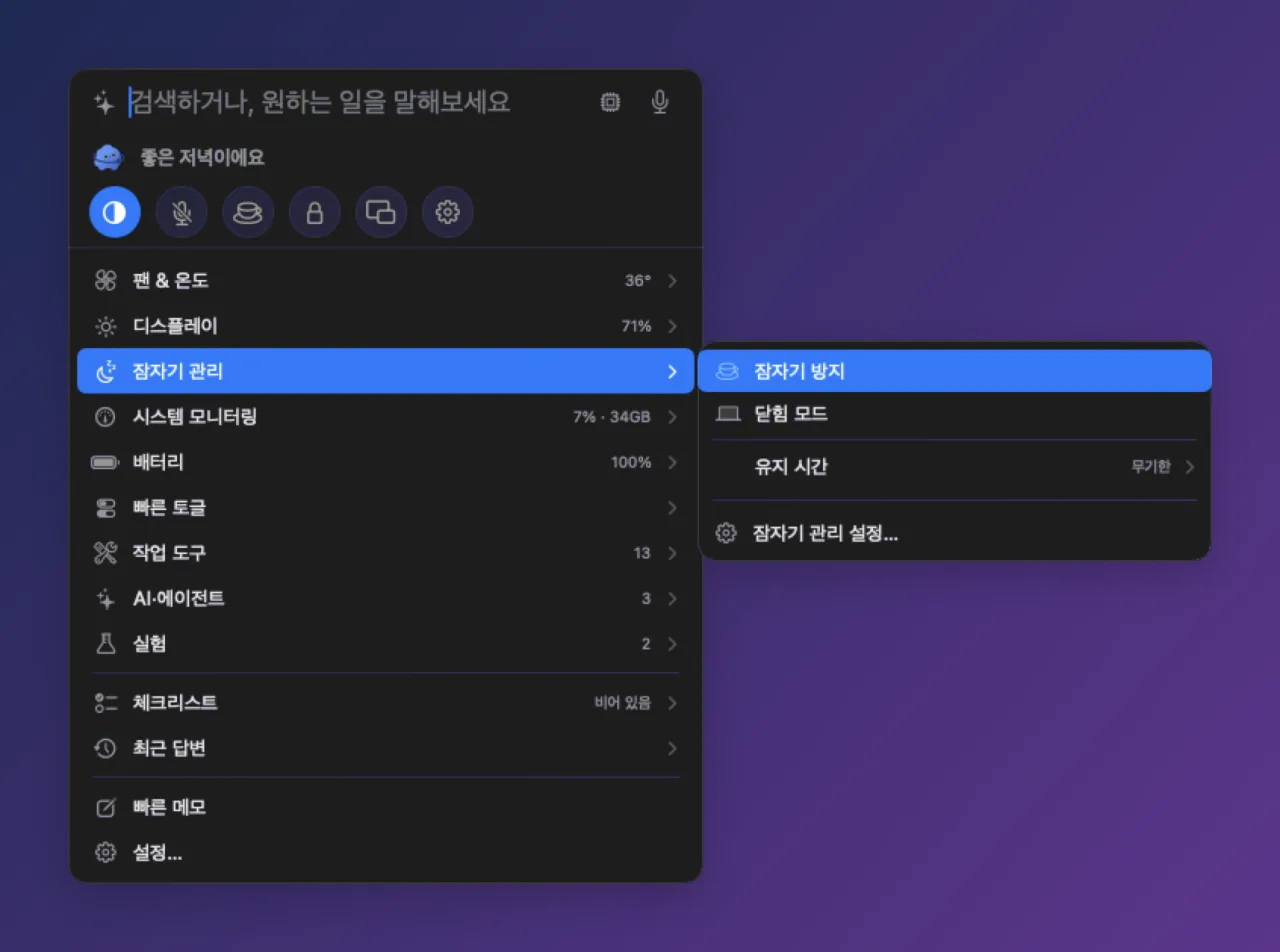
Task: Expand the 배터리 100% chevron
Action: [x=672, y=462]
